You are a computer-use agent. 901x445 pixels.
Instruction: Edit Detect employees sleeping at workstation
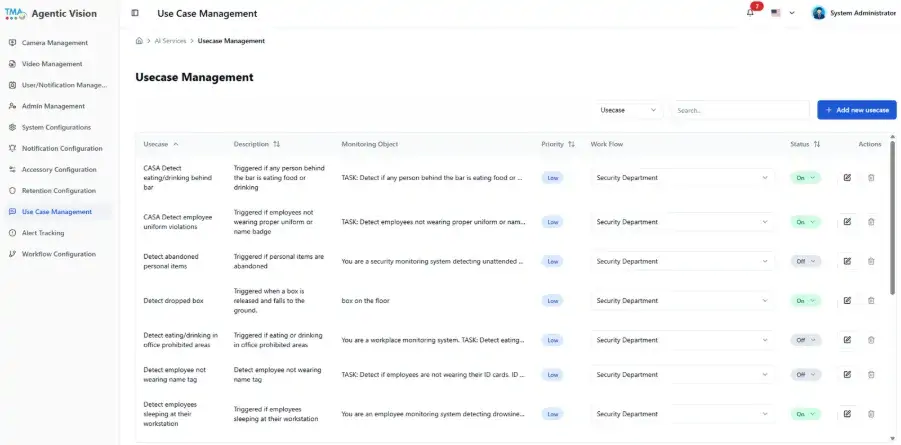coord(847,413)
